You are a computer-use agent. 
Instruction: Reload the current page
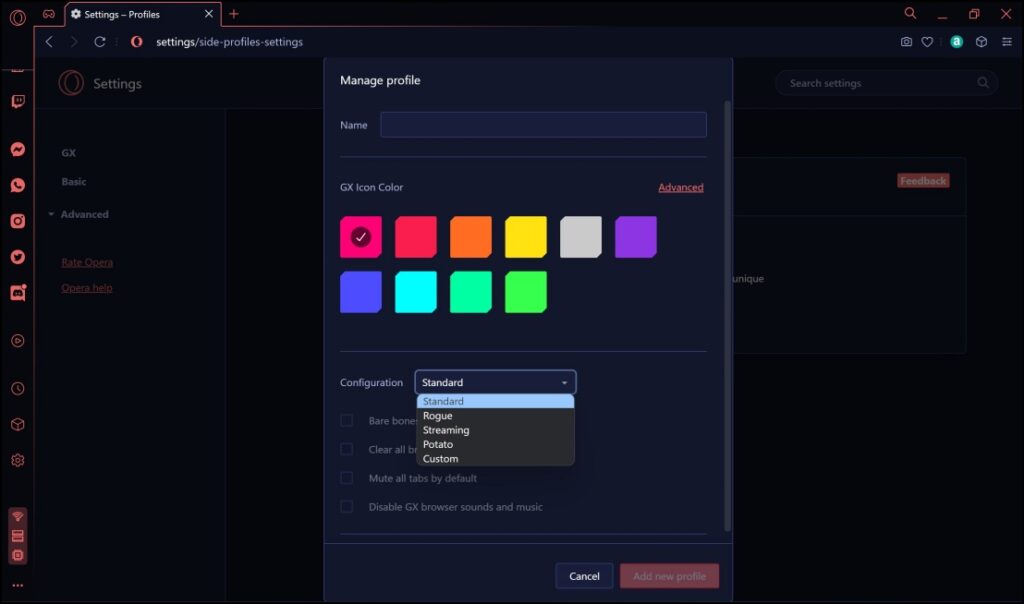99,42
